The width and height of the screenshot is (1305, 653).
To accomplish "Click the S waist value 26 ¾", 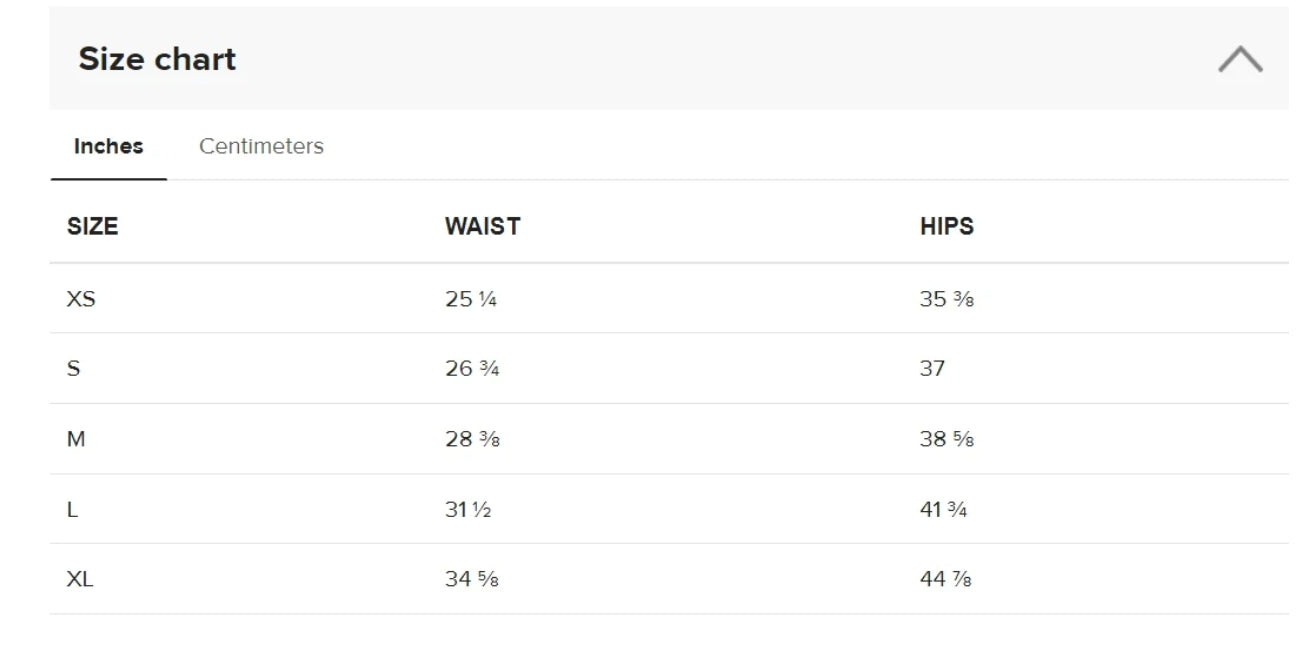I will click(x=472, y=368).
